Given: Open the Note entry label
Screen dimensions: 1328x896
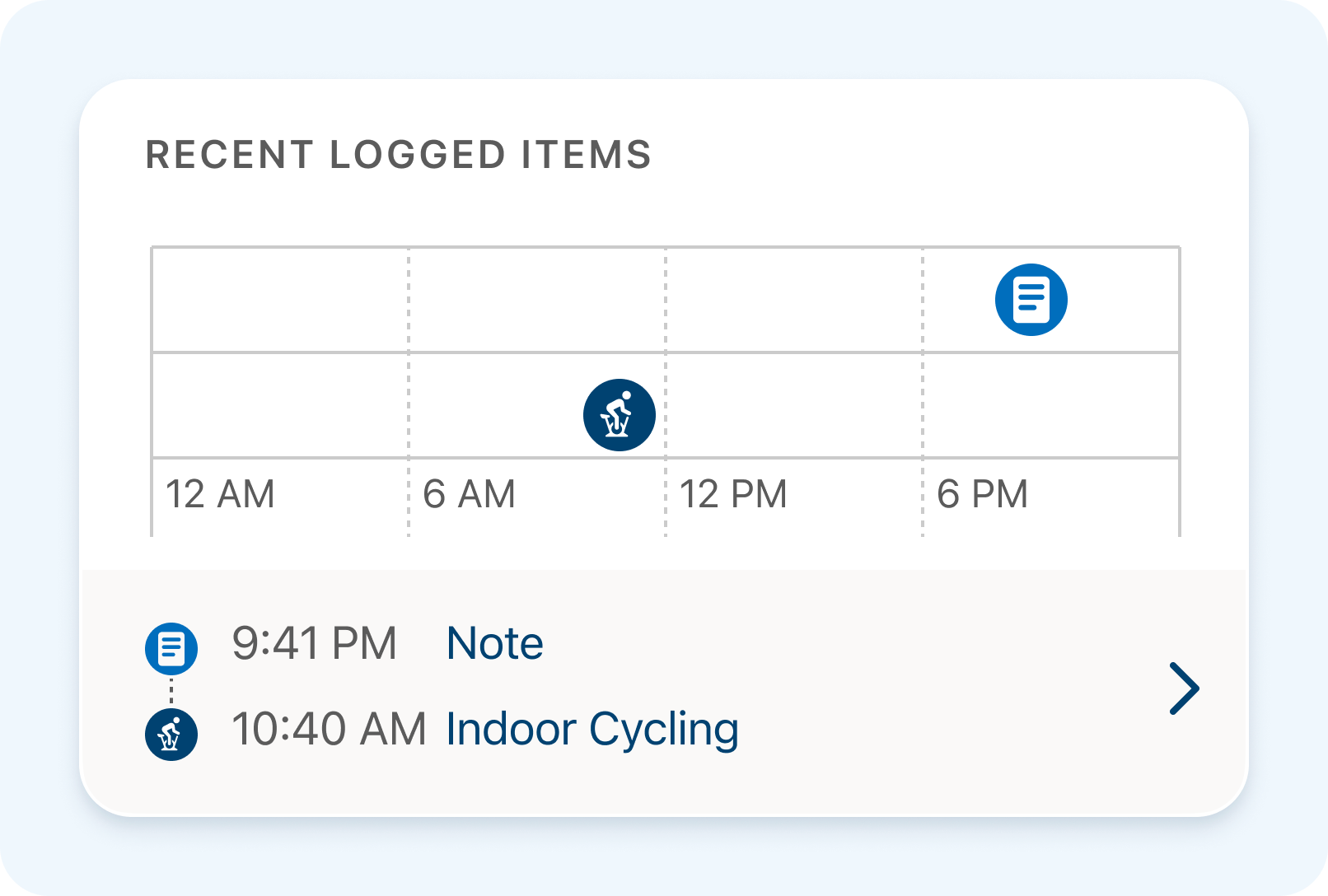Looking at the screenshot, I should (494, 643).
